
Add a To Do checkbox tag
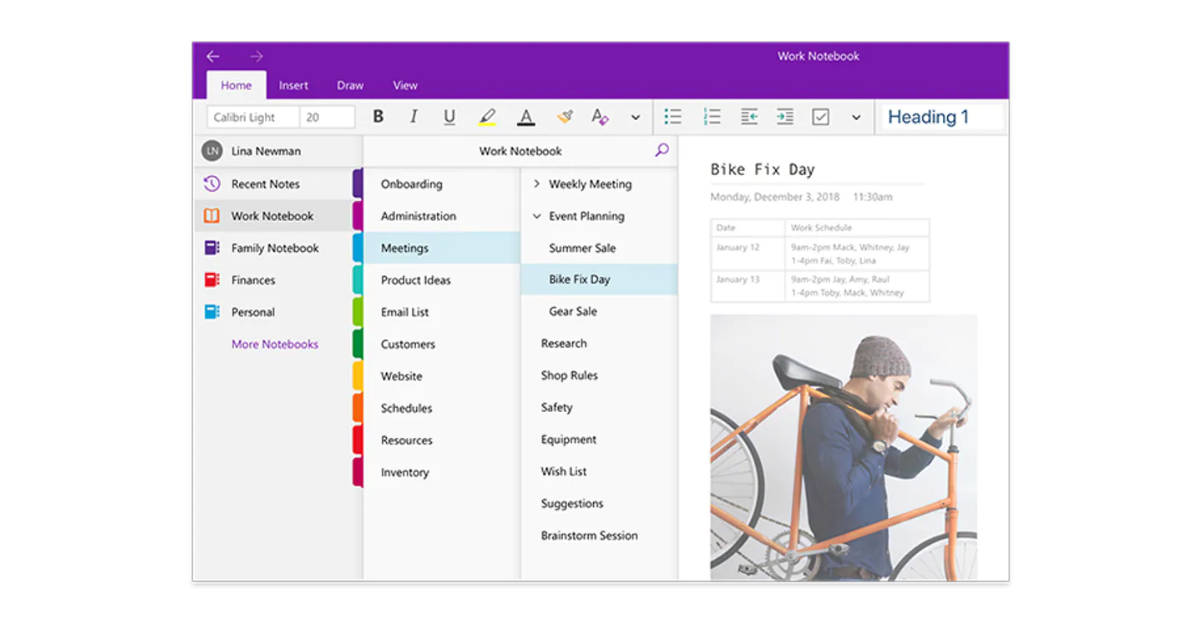point(820,117)
